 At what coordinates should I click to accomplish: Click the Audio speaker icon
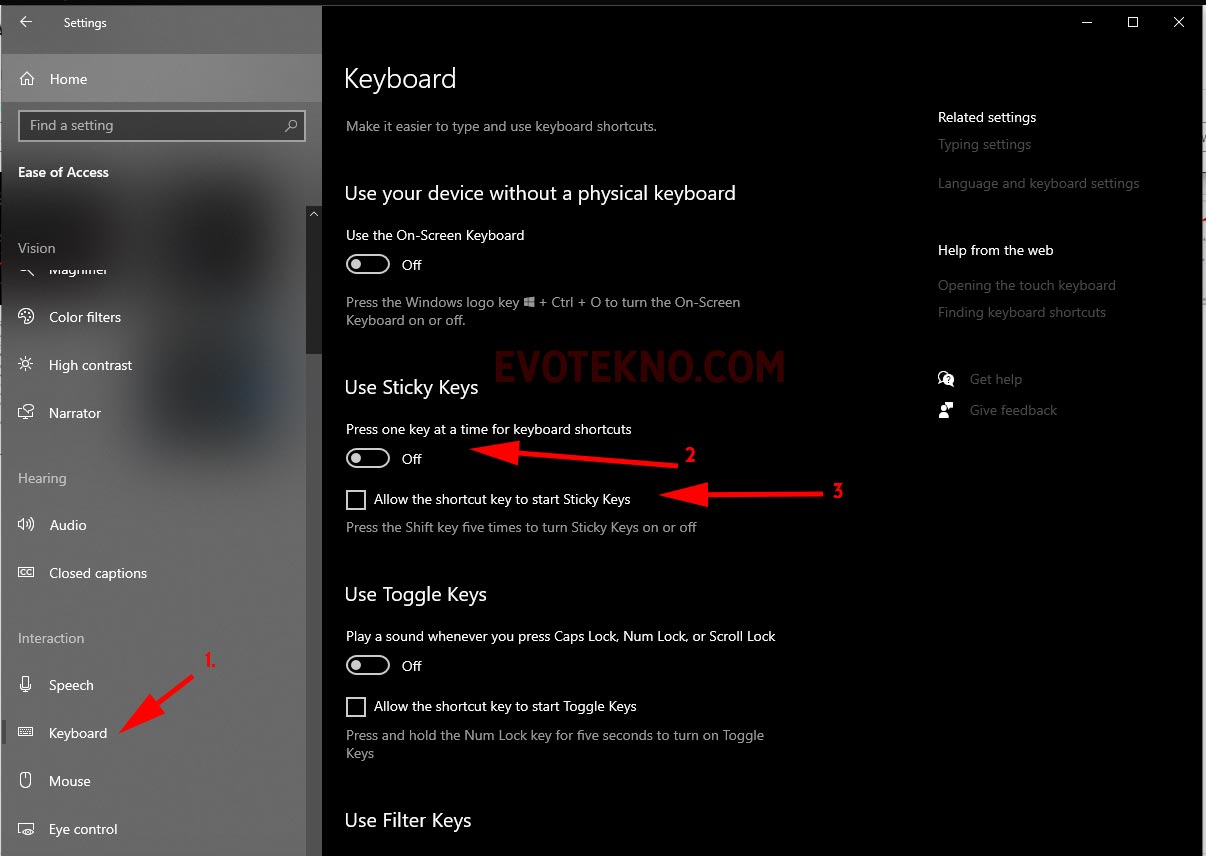click(x=27, y=525)
